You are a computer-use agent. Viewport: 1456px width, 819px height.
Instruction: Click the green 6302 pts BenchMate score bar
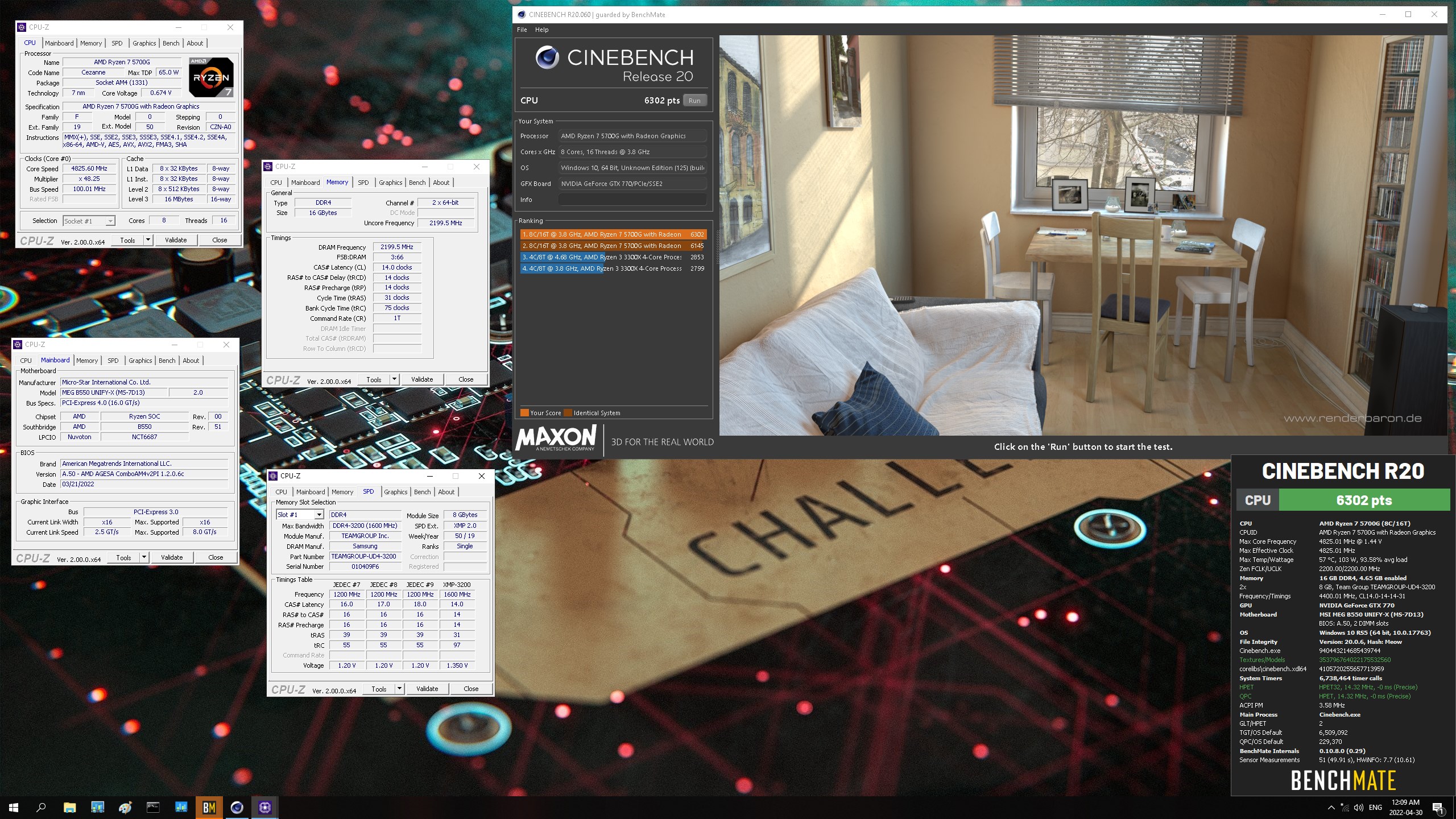[x=1364, y=500]
